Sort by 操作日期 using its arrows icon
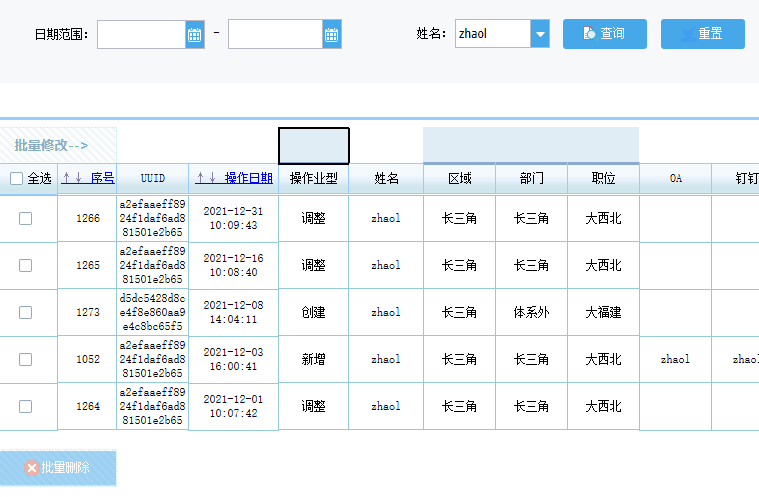This screenshot has height=497, width=759. click(x=206, y=178)
